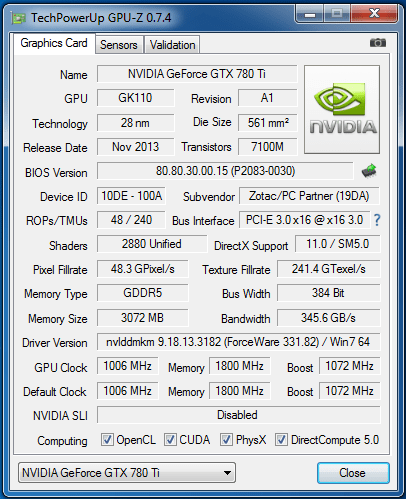Screen dimensions: 406x499
Task: Click the dropdown arrow beside GTX 780 Ti
Action: 227,473
